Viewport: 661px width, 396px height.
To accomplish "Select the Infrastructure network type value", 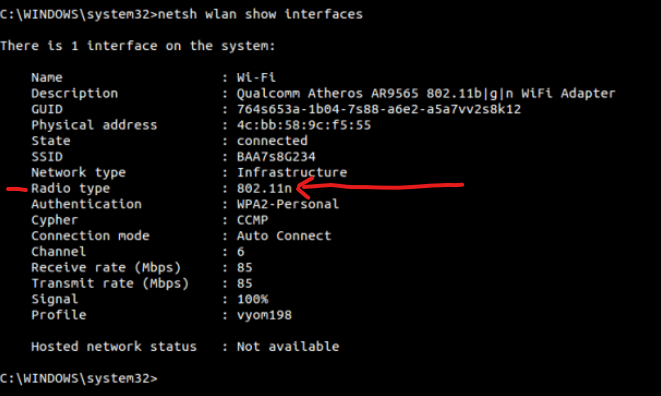I will pyautogui.click(x=292, y=172).
